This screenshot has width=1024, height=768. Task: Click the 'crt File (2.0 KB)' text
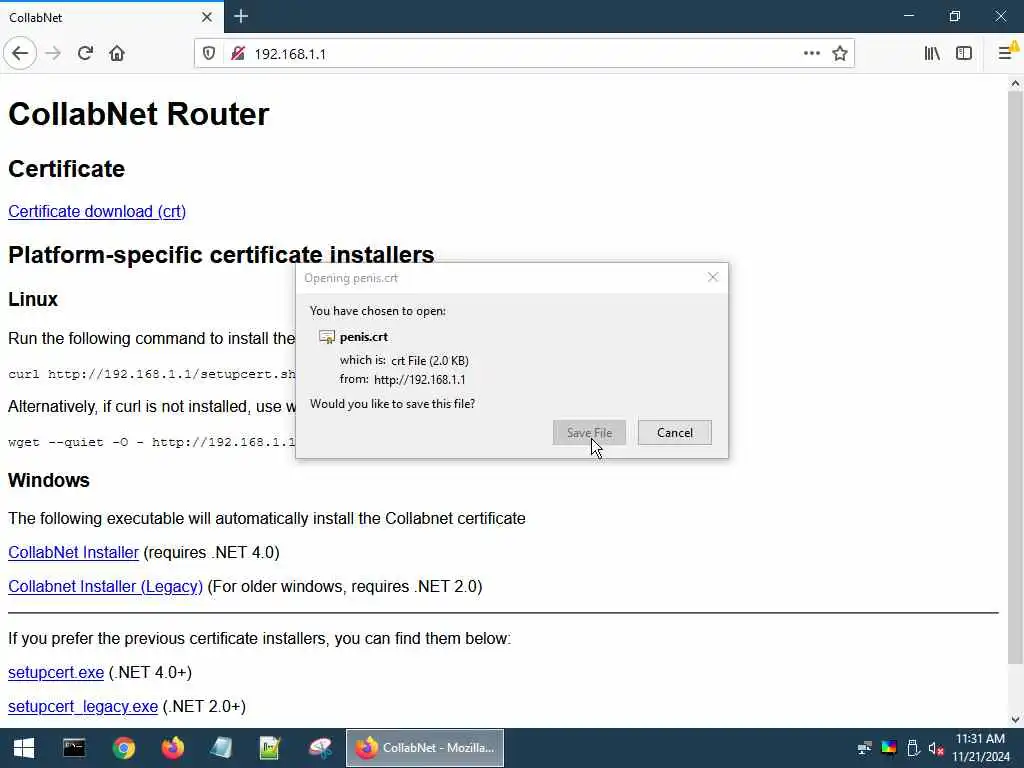(430, 360)
